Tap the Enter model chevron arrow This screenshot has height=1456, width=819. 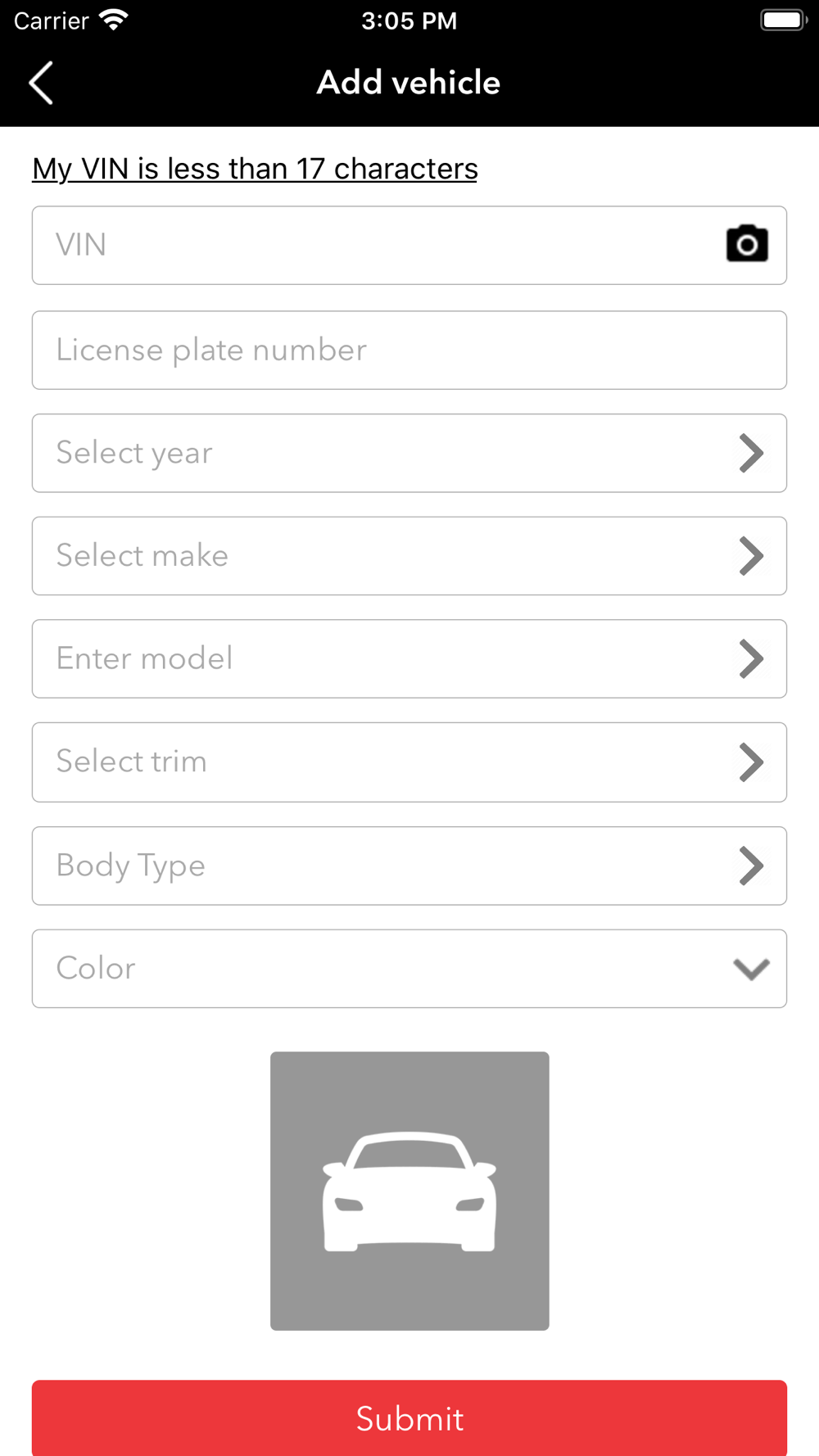click(751, 659)
